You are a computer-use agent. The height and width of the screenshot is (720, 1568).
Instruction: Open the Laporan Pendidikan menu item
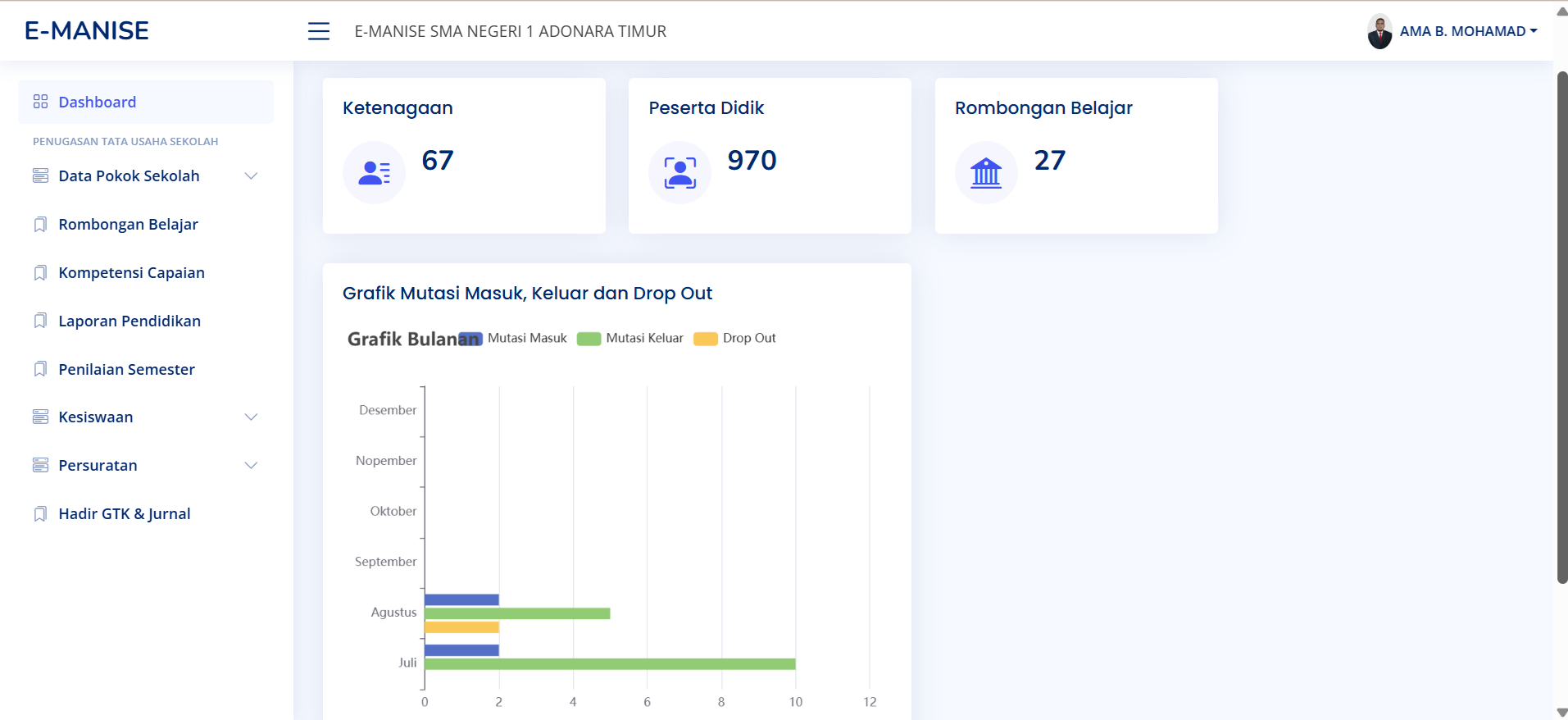130,321
